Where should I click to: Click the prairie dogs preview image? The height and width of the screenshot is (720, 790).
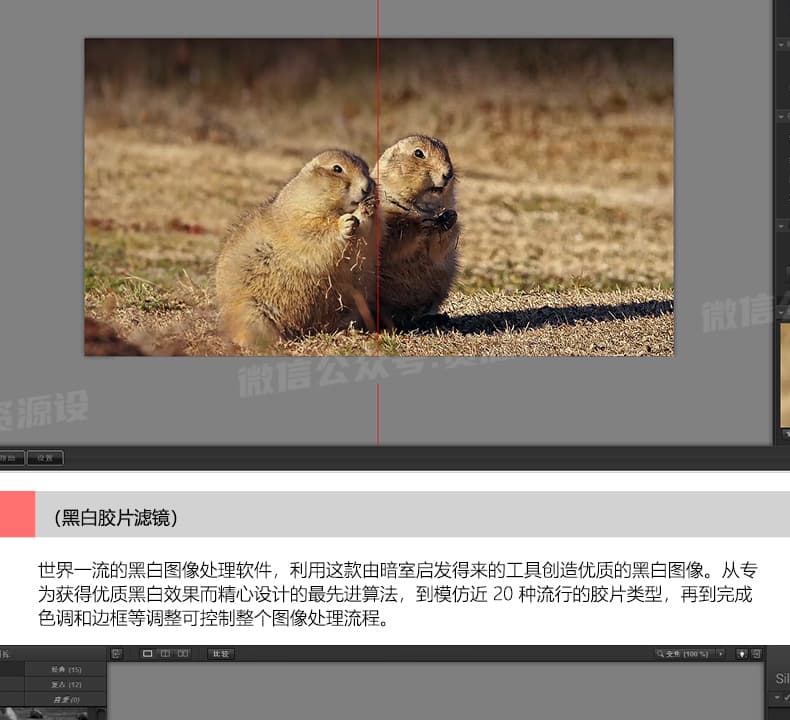(379, 197)
